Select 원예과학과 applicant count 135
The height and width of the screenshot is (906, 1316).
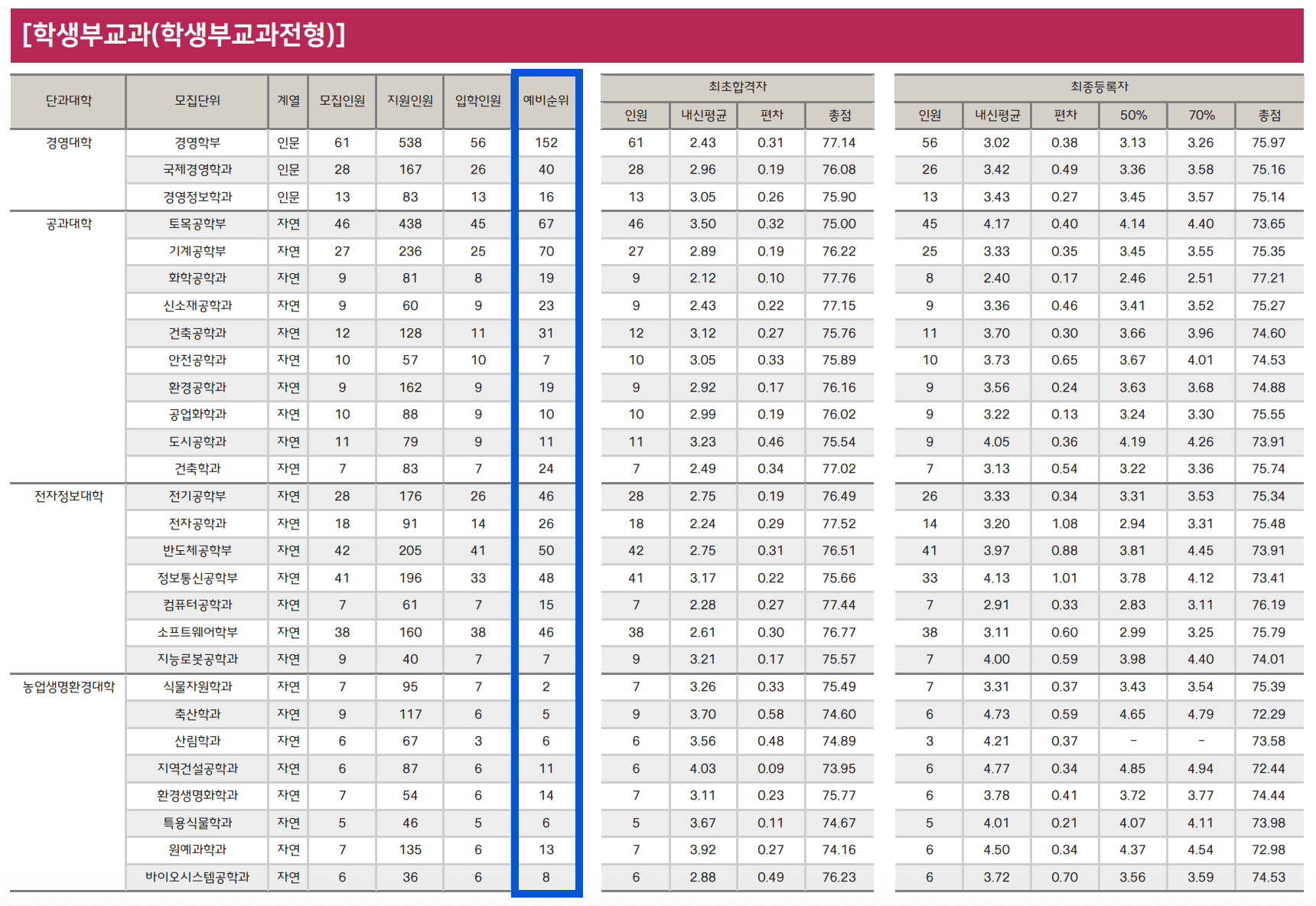pos(410,850)
